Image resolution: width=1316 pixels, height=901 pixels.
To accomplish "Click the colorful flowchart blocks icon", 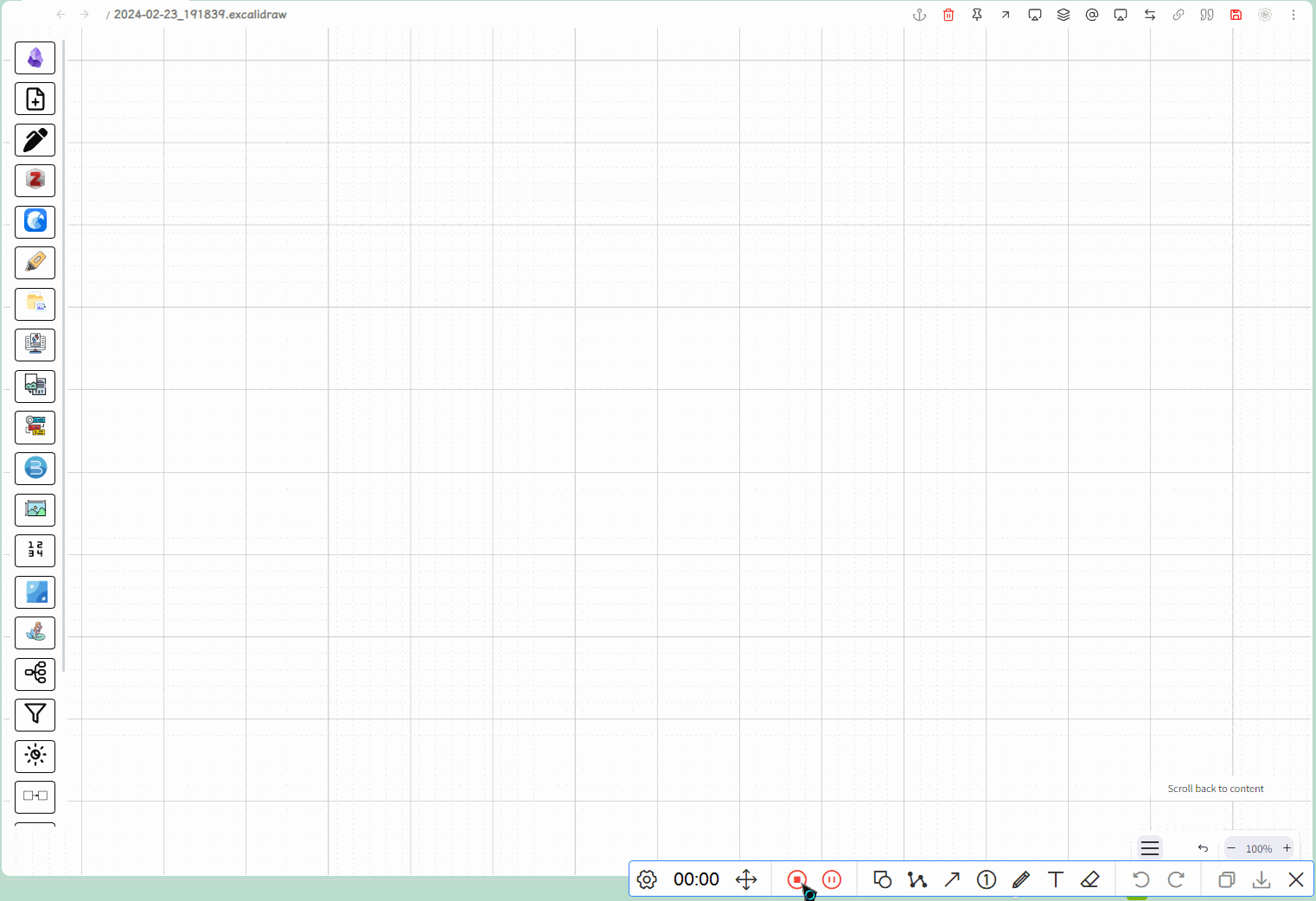I will pos(35,427).
